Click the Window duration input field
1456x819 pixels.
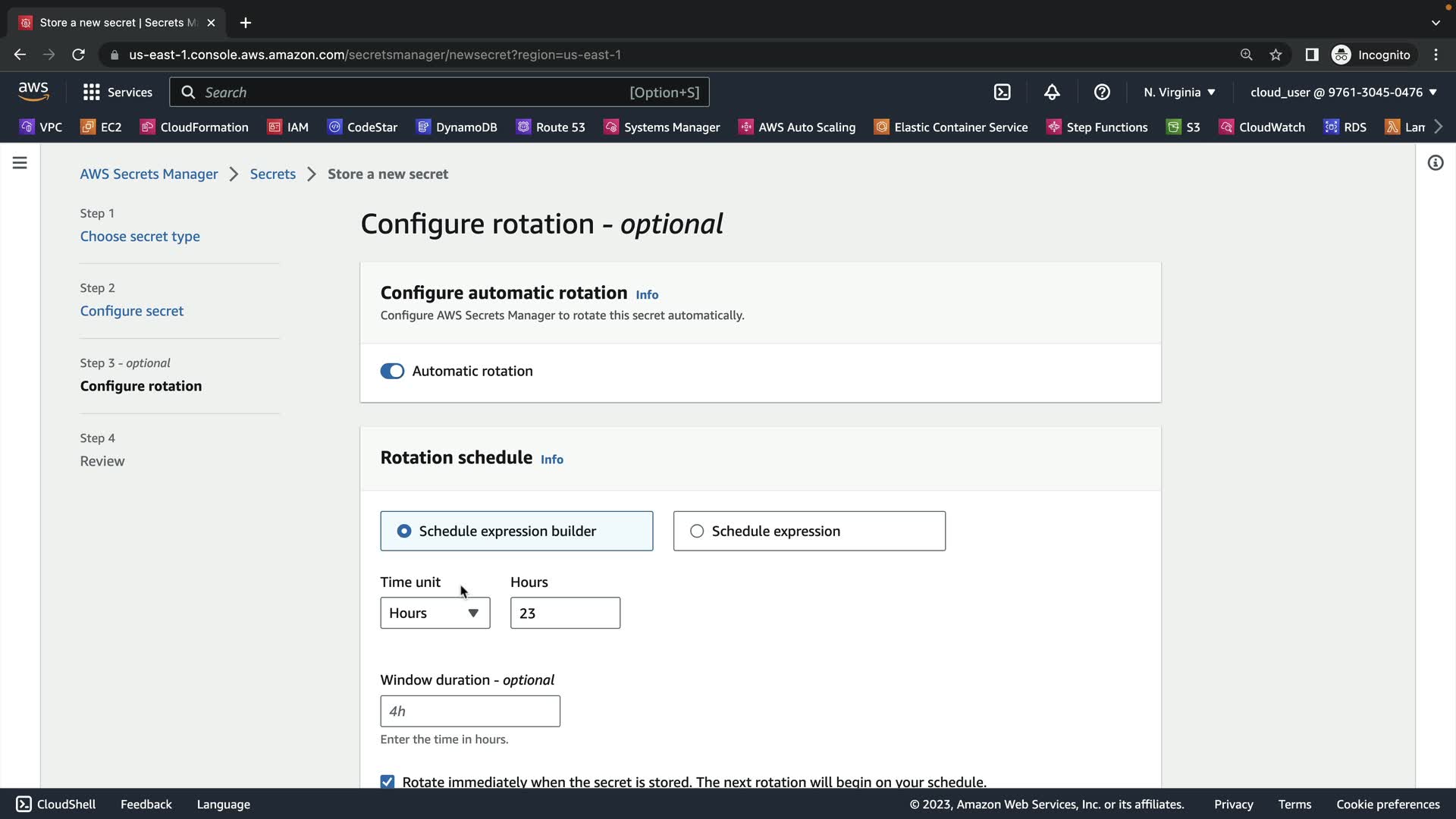(469, 711)
